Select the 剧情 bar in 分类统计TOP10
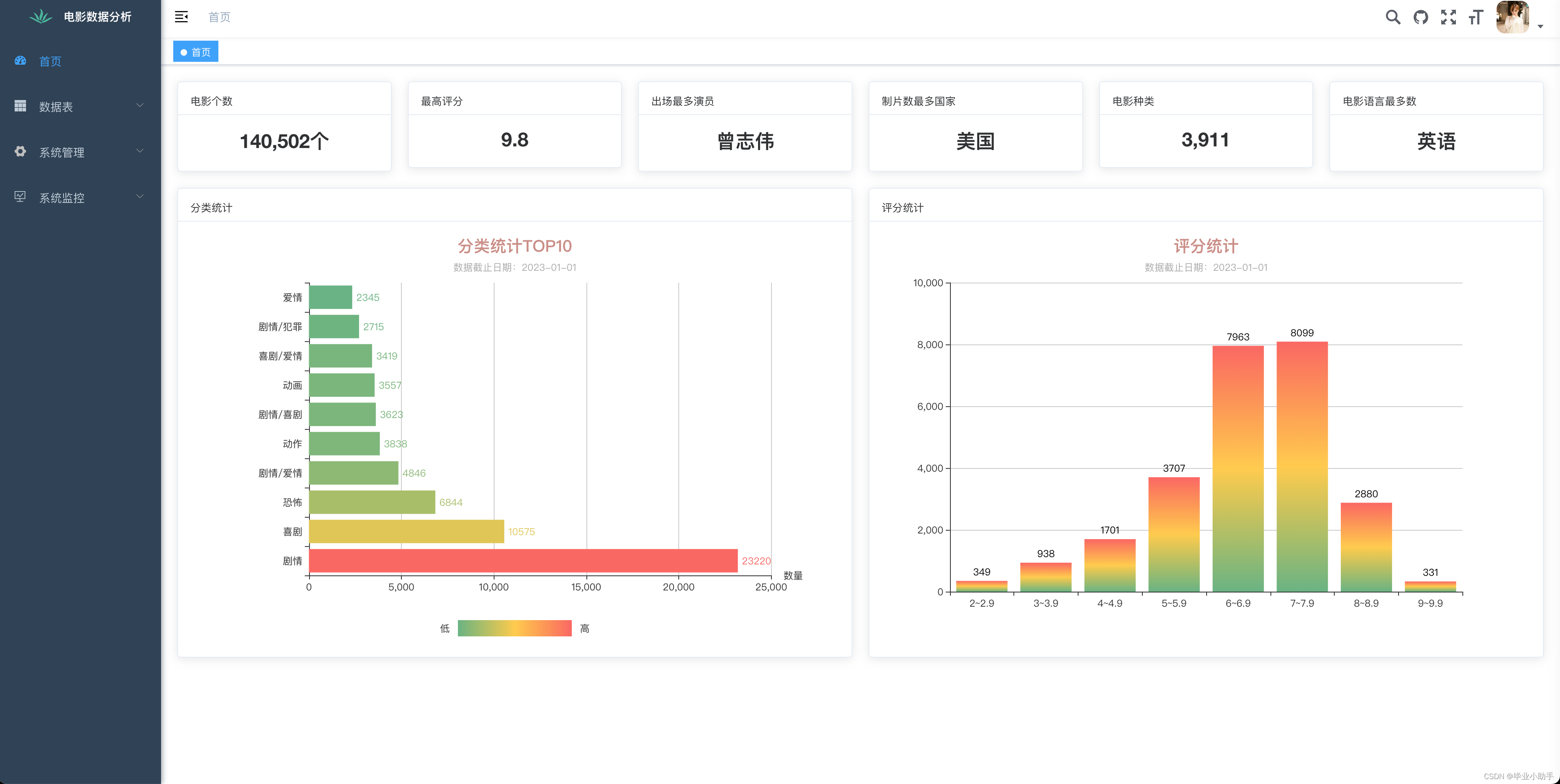 (x=521, y=561)
